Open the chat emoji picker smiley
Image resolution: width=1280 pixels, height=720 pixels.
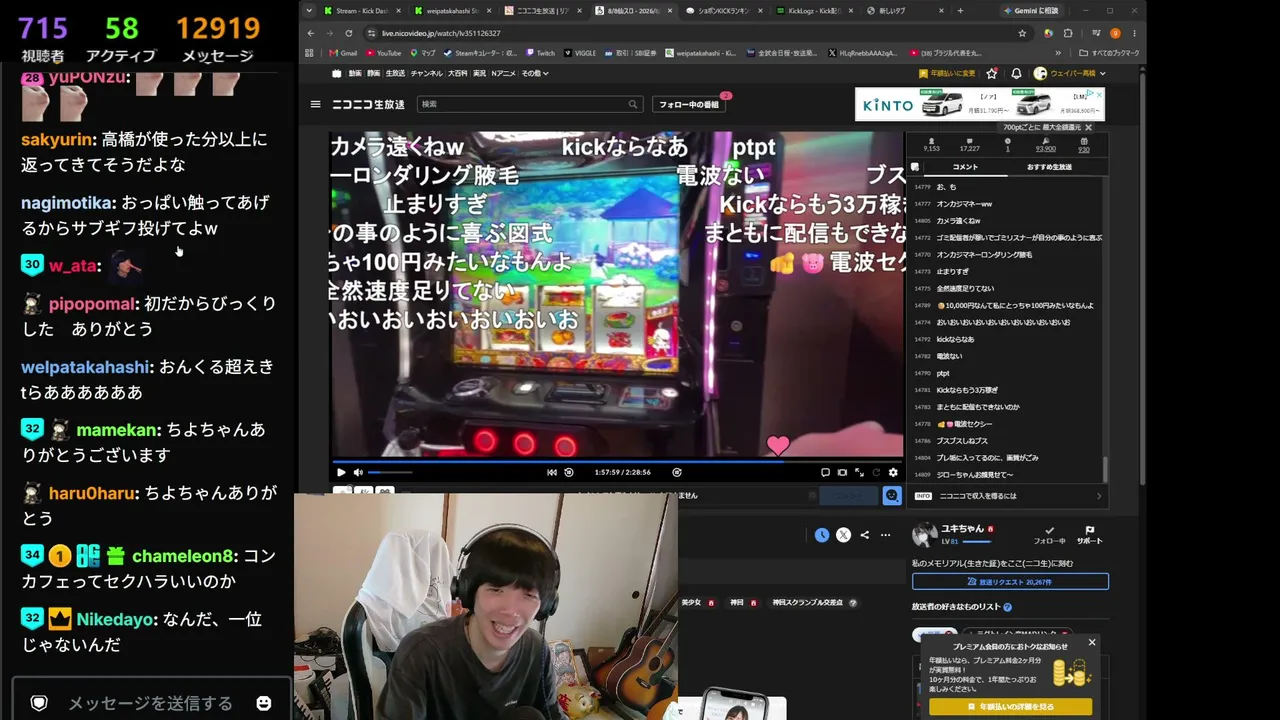point(264,703)
